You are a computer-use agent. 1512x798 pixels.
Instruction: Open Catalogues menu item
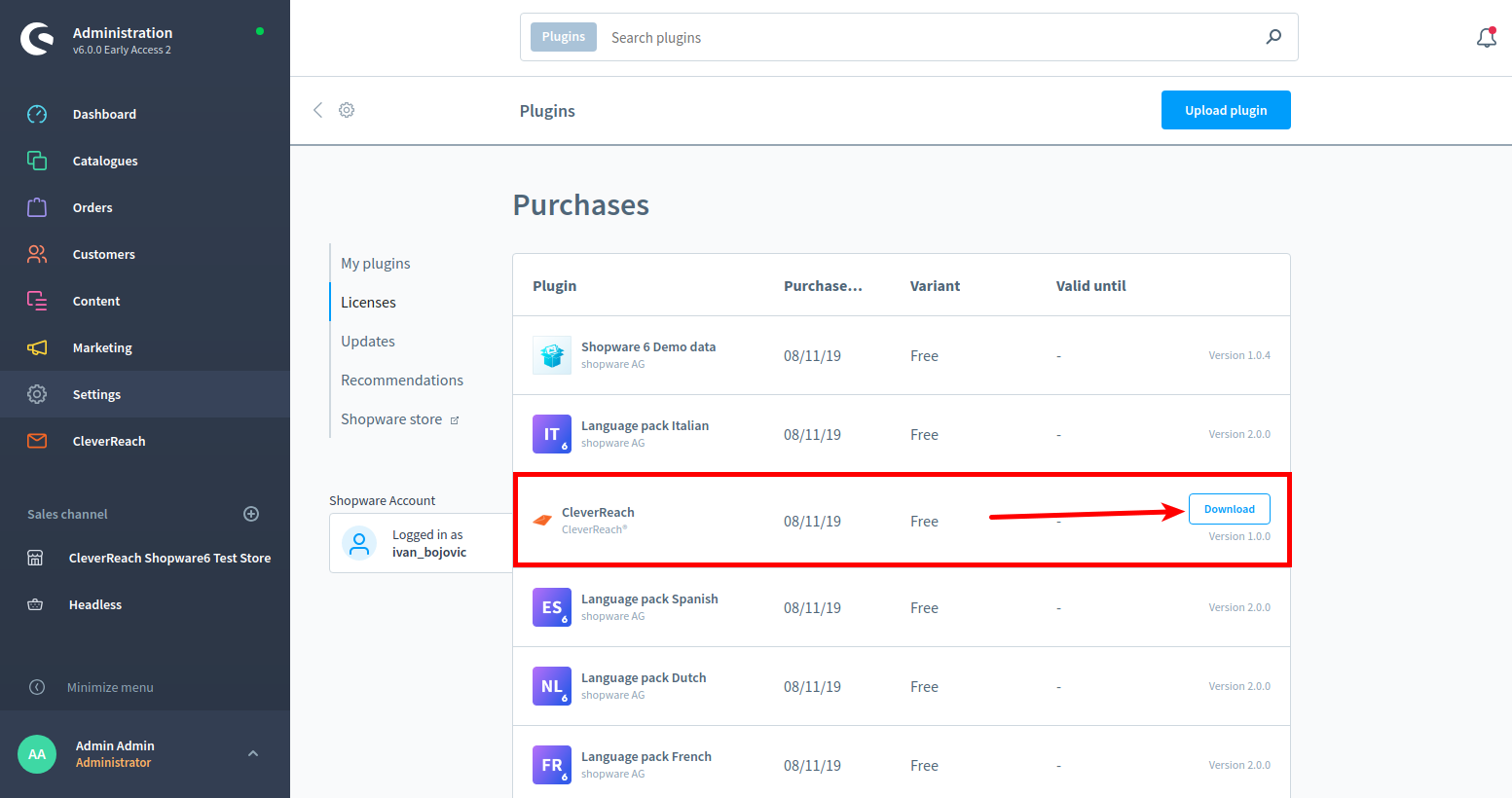click(105, 161)
